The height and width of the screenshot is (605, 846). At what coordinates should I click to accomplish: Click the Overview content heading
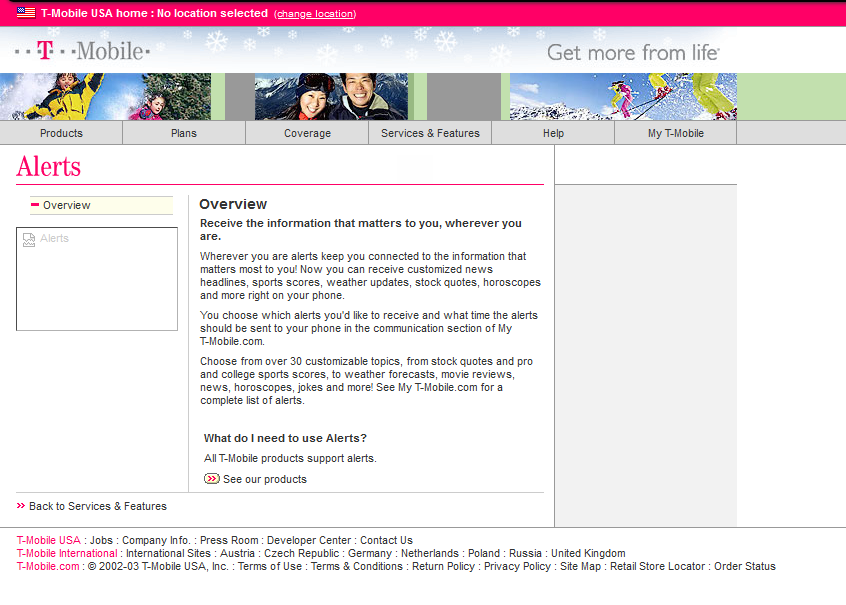[x=233, y=204]
